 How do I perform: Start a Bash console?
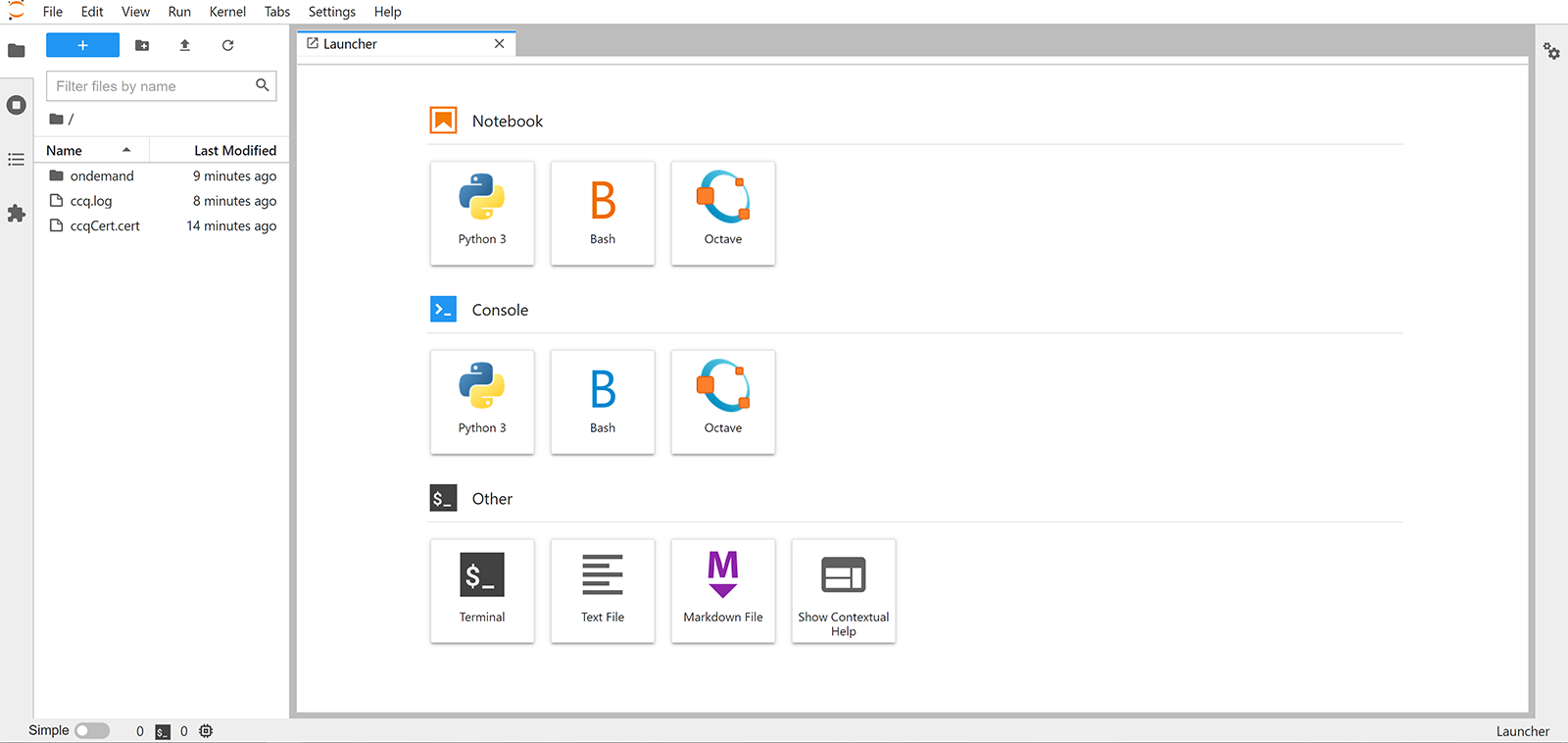coord(603,402)
